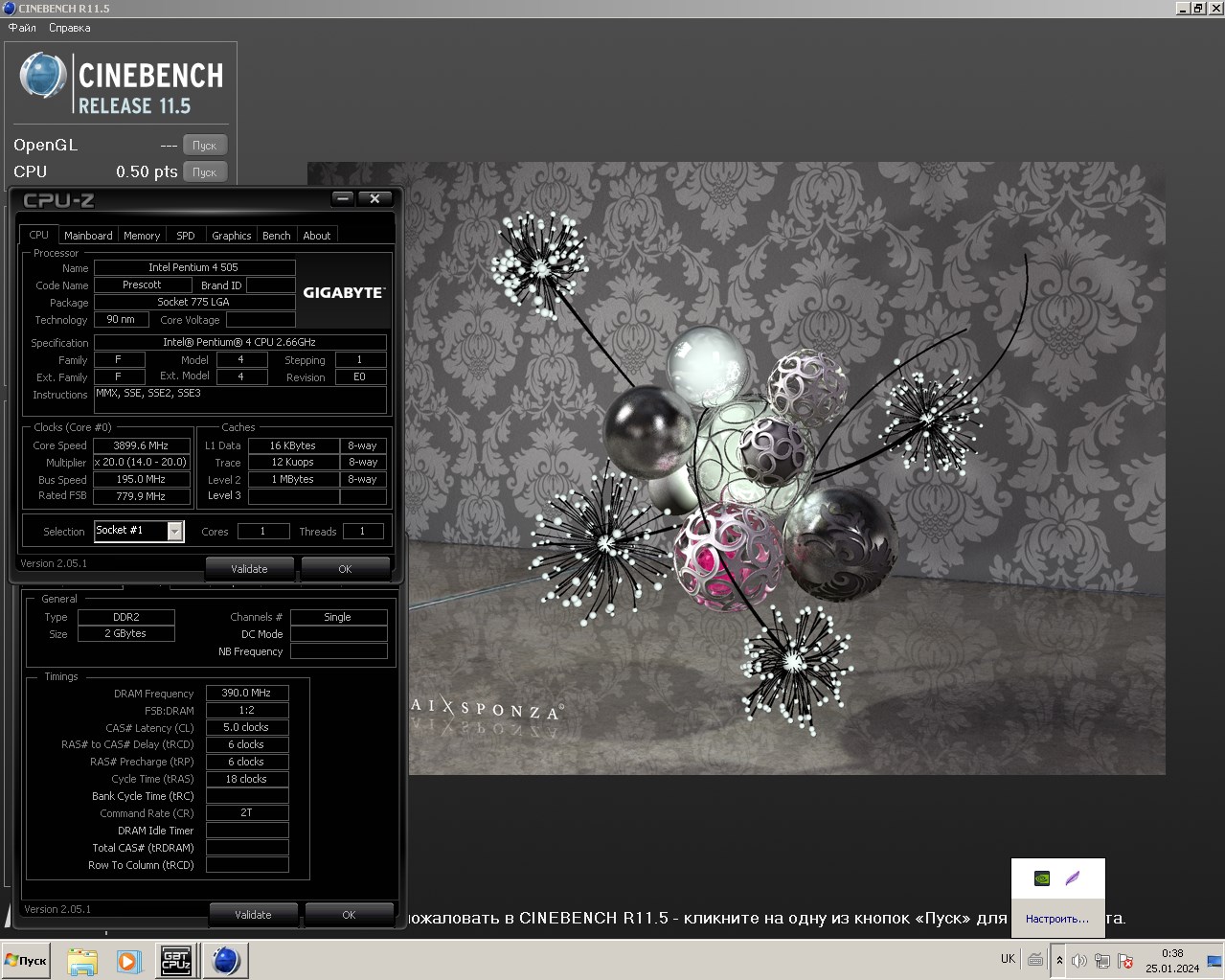Click the Bus Speed value 195.0 MHz
Viewport: 1225px width, 980px height.
click(x=142, y=479)
